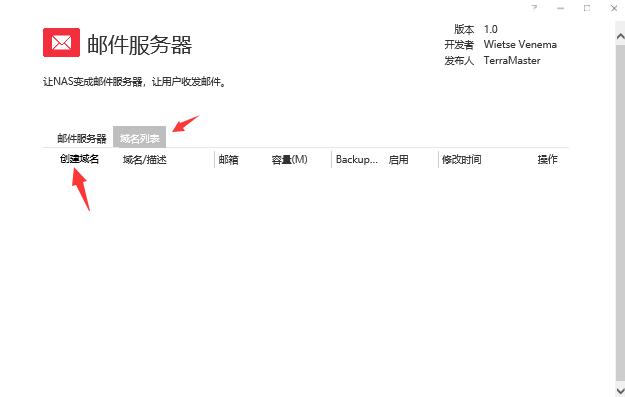
Task: Close the mail server window
Action: (x=614, y=8)
